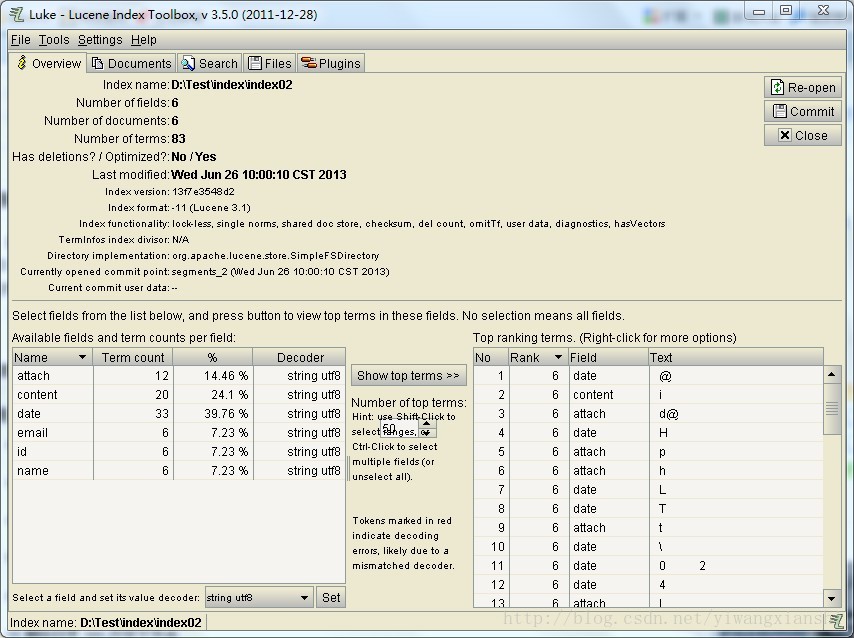Click the Decoder column header

pos(300,357)
